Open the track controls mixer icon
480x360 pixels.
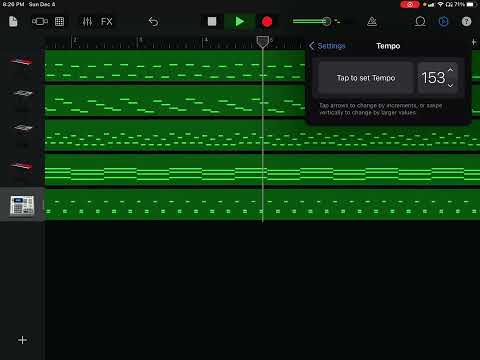pos(87,22)
